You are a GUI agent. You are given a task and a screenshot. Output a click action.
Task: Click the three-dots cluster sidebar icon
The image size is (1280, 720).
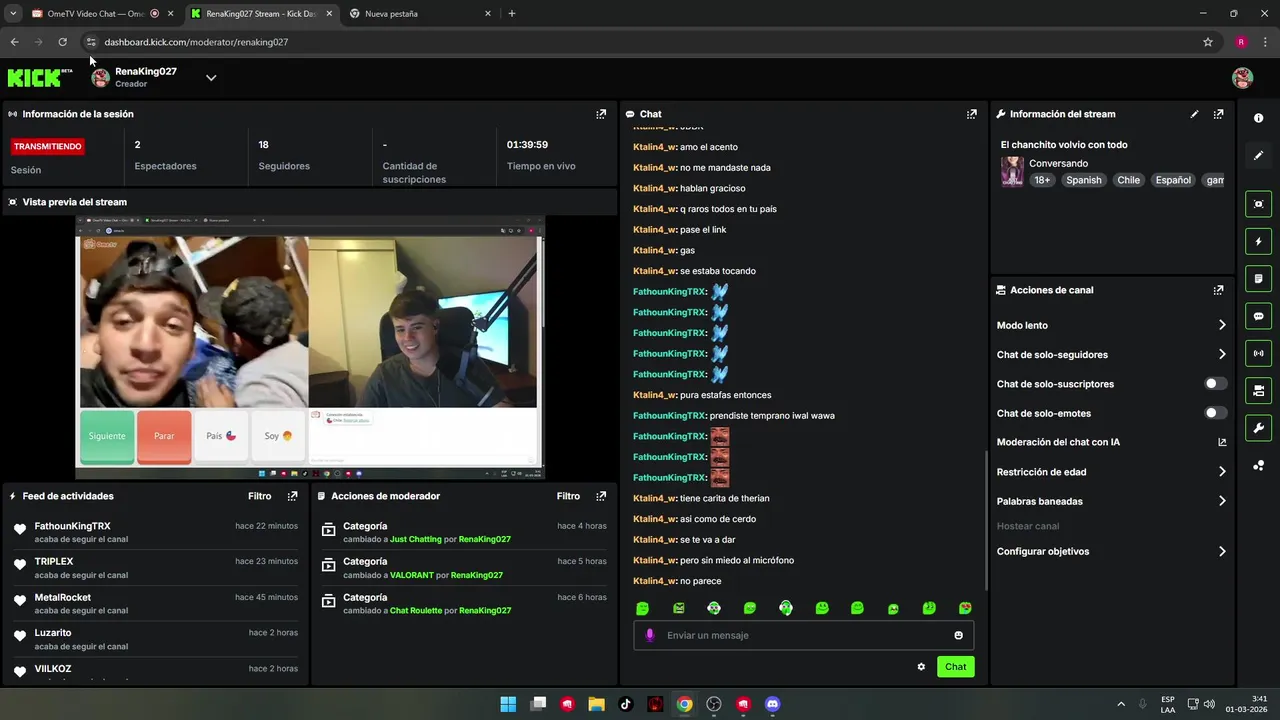[1258, 465]
